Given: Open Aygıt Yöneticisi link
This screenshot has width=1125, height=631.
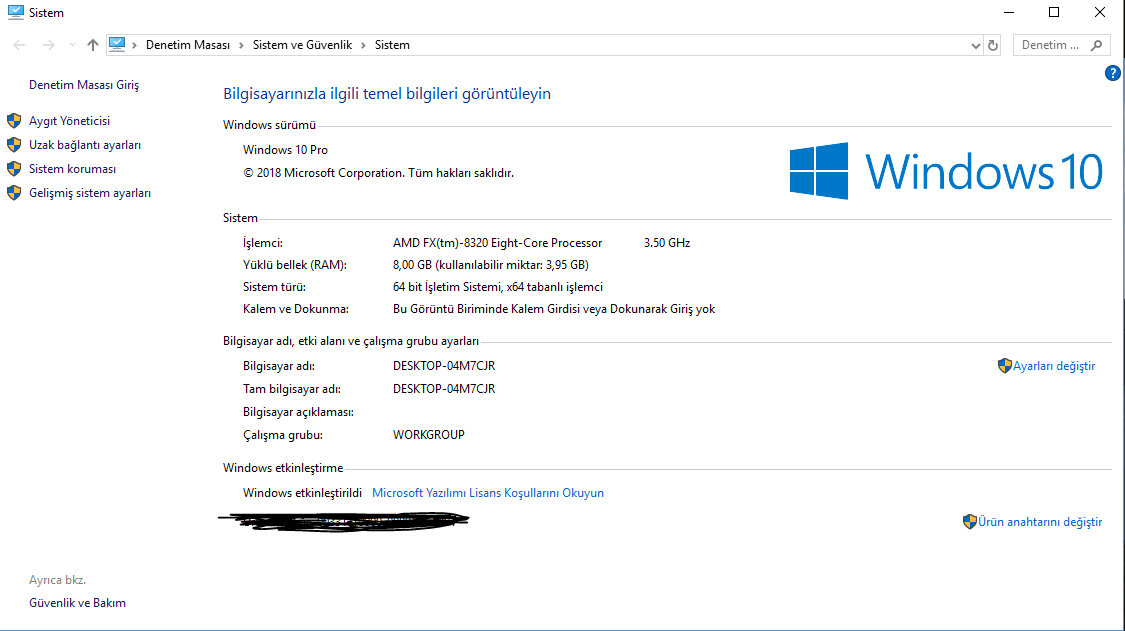Looking at the screenshot, I should pyautogui.click(x=70, y=121).
